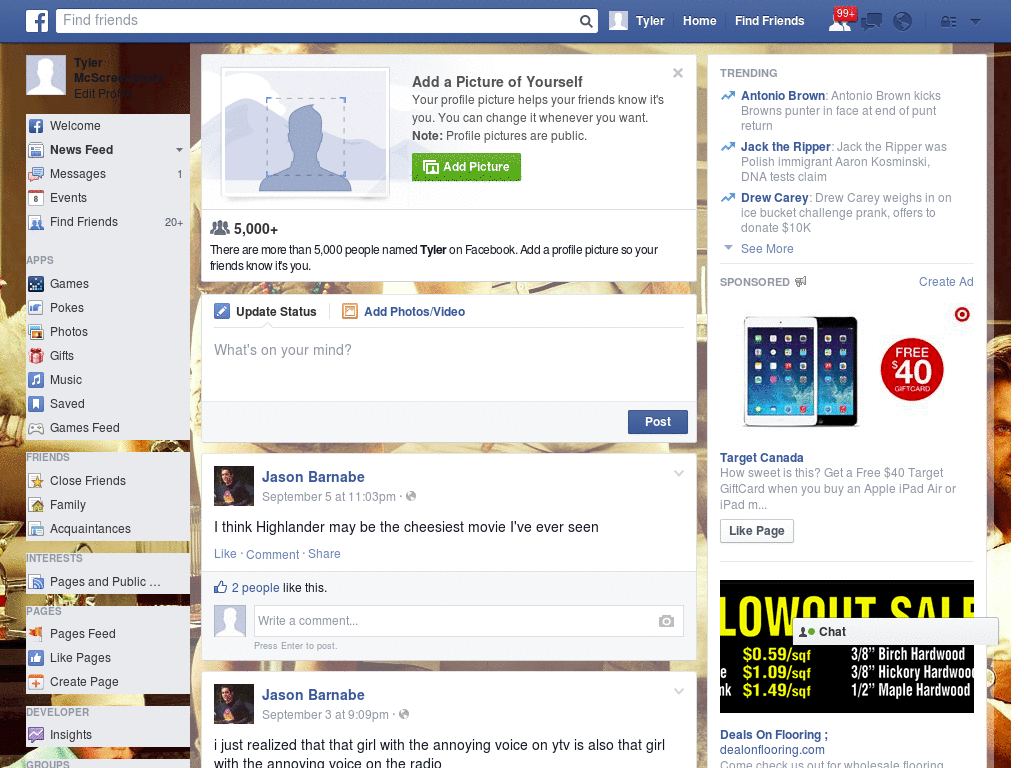Click the Like Page button for Target
This screenshot has height=768, width=1024.
pyautogui.click(x=756, y=531)
